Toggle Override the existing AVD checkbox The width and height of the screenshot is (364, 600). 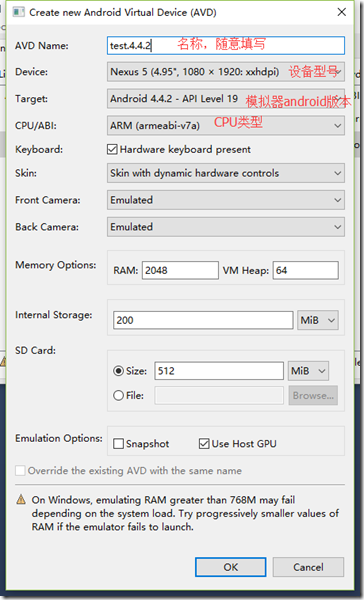pos(20,471)
